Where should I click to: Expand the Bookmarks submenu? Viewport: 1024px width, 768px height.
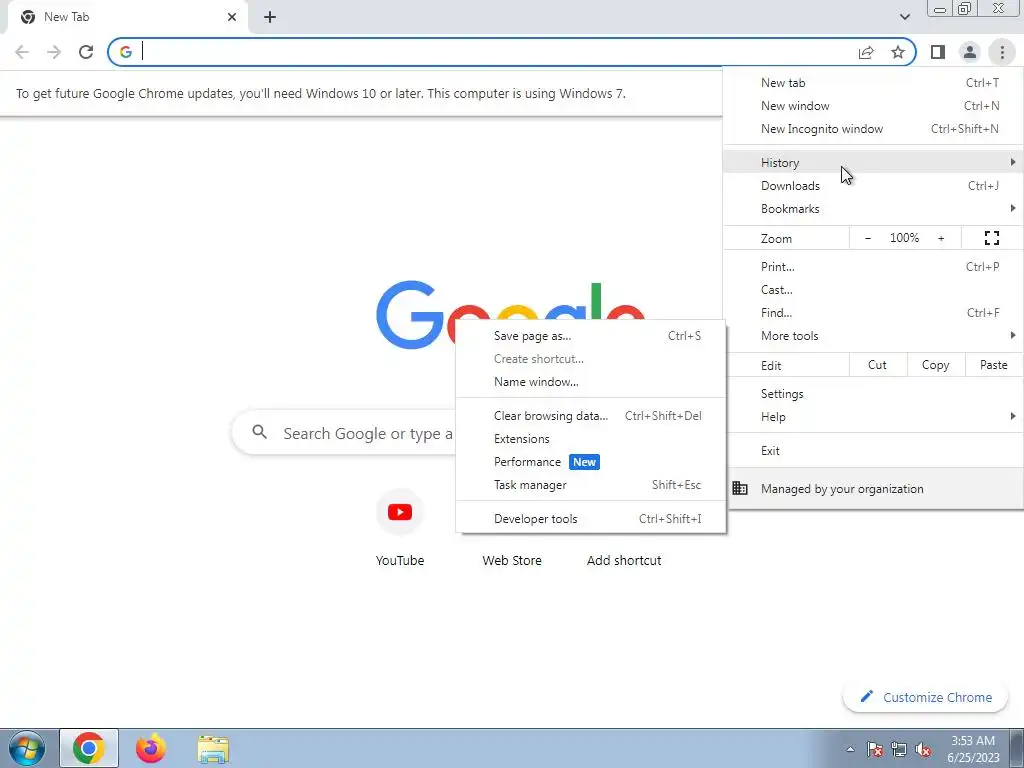tap(873, 208)
